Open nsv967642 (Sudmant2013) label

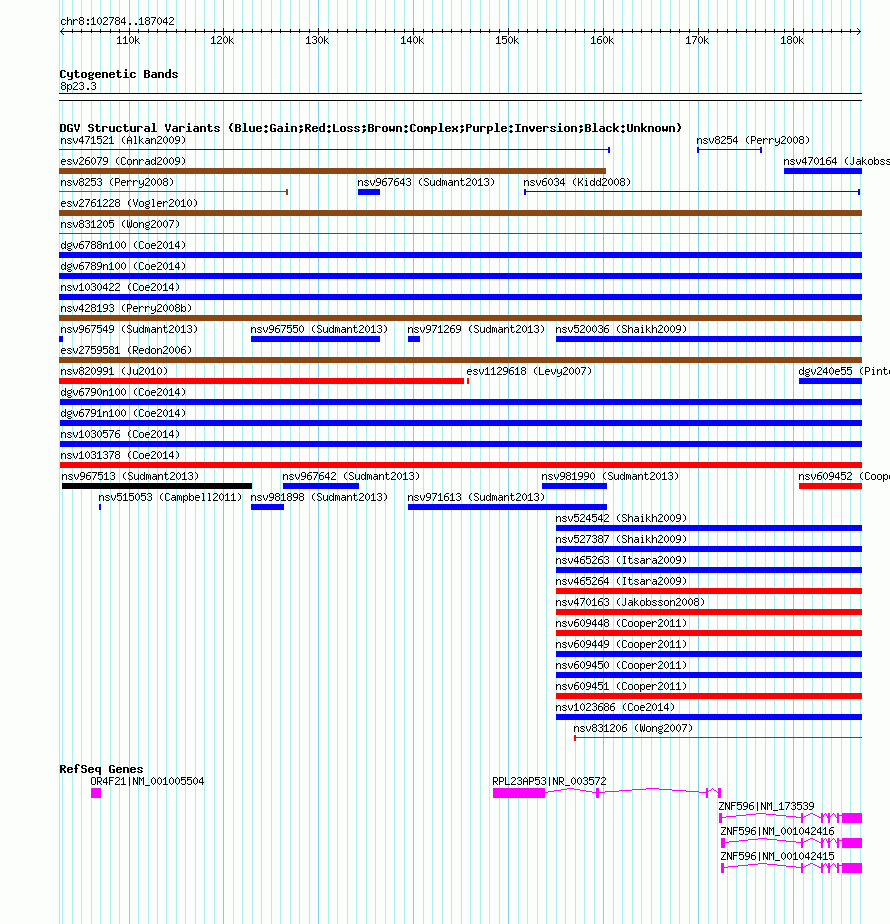[351, 476]
